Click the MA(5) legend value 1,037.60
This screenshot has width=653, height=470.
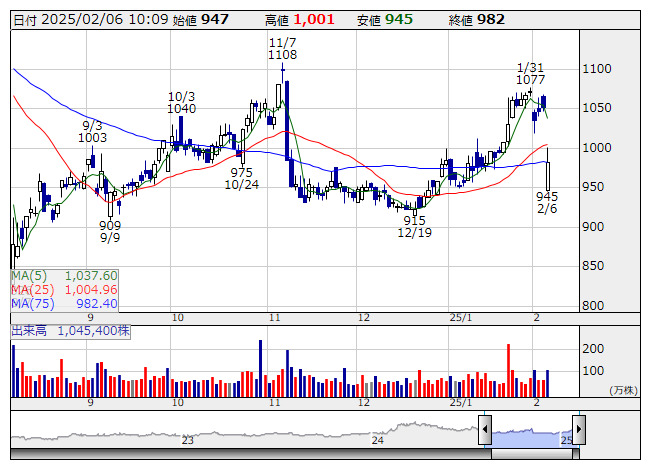click(x=91, y=276)
